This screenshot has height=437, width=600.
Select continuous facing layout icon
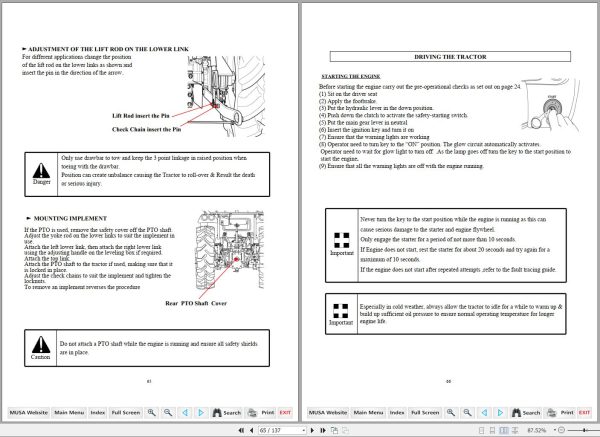click(x=515, y=430)
